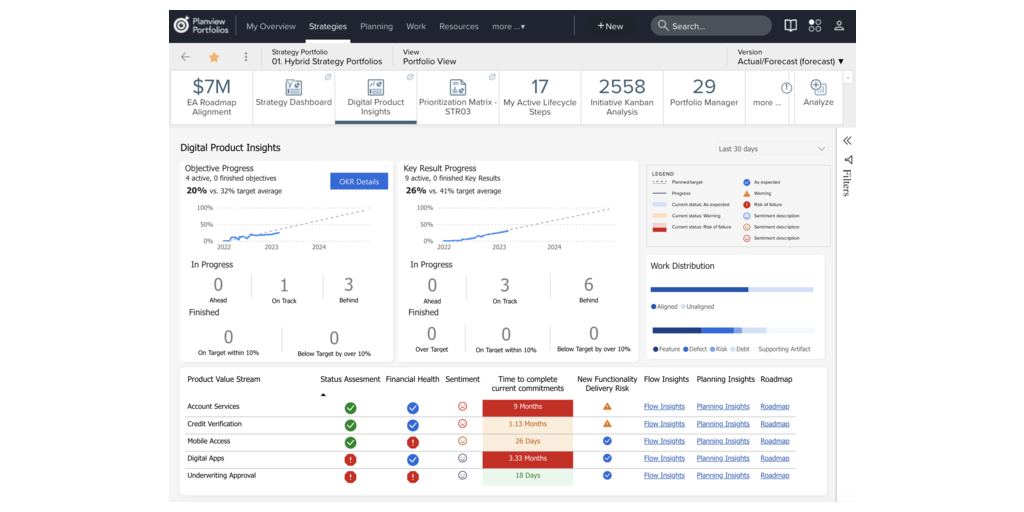1024x512 pixels.
Task: Open the user profile icon
Action: pos(839,26)
